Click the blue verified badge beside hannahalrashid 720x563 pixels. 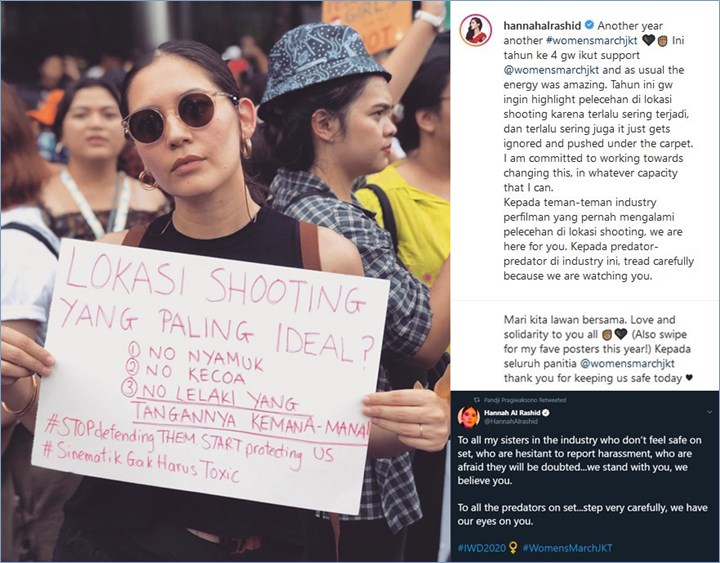(589, 25)
